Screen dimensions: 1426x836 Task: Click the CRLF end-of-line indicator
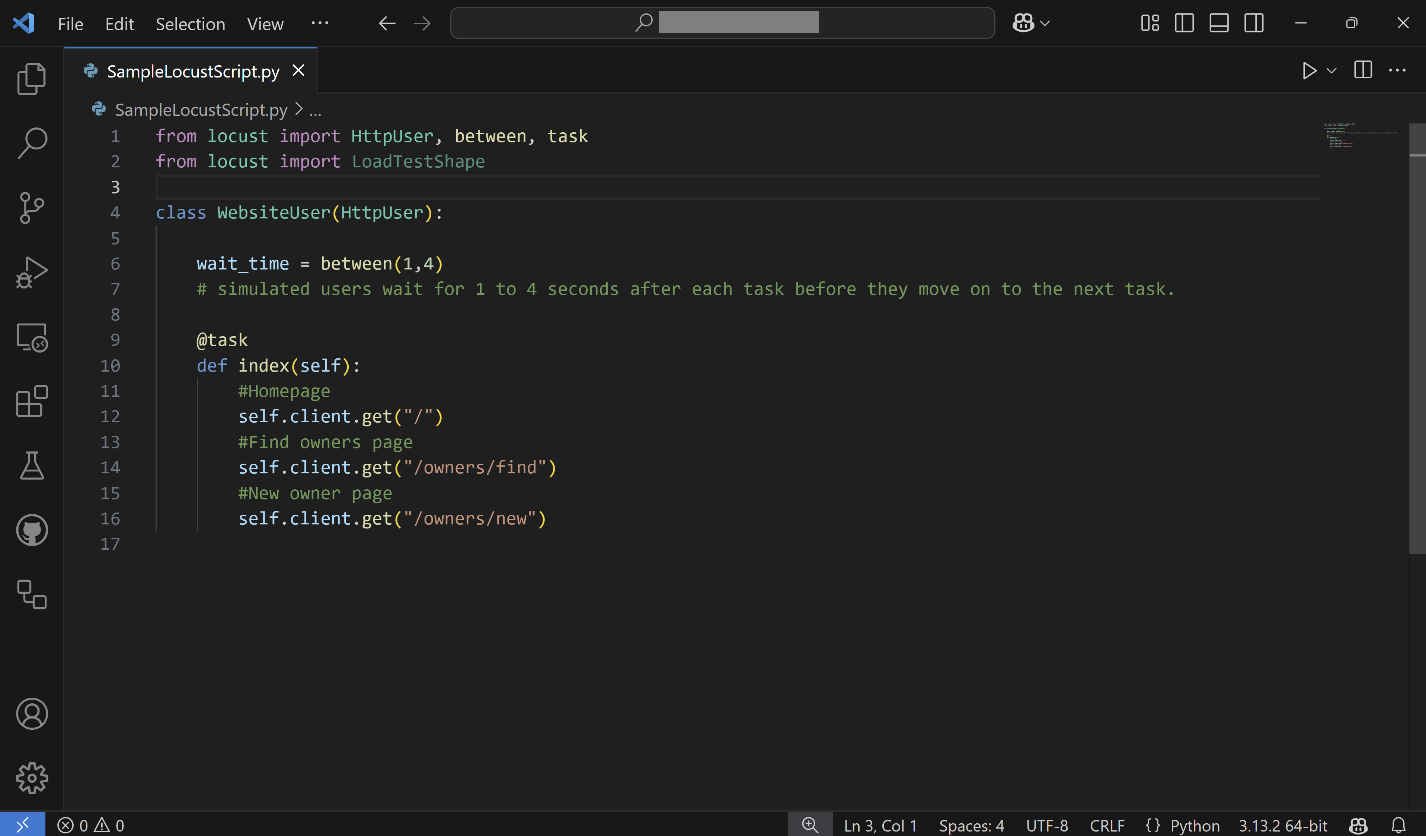coord(1107,825)
